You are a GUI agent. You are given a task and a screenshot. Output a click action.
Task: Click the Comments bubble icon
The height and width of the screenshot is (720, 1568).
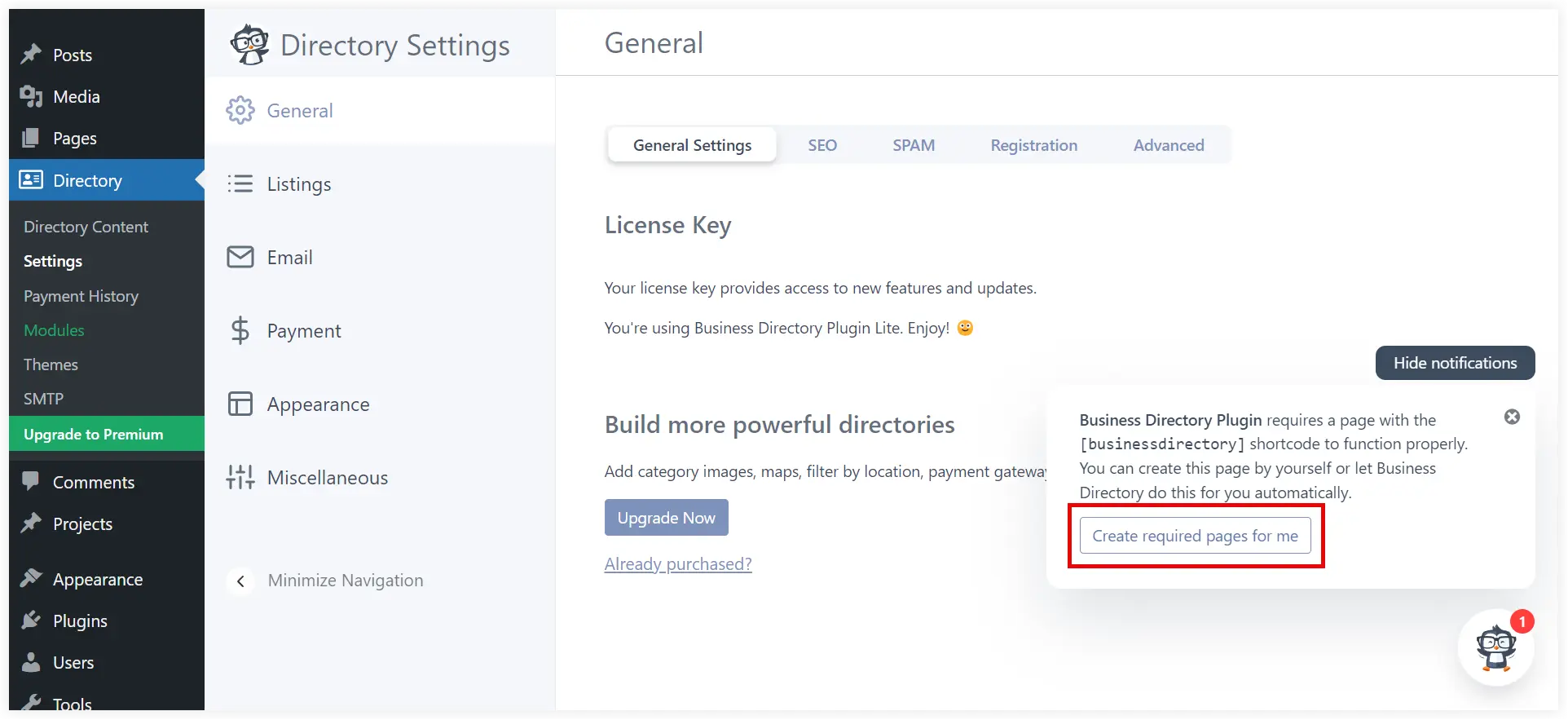point(31,481)
